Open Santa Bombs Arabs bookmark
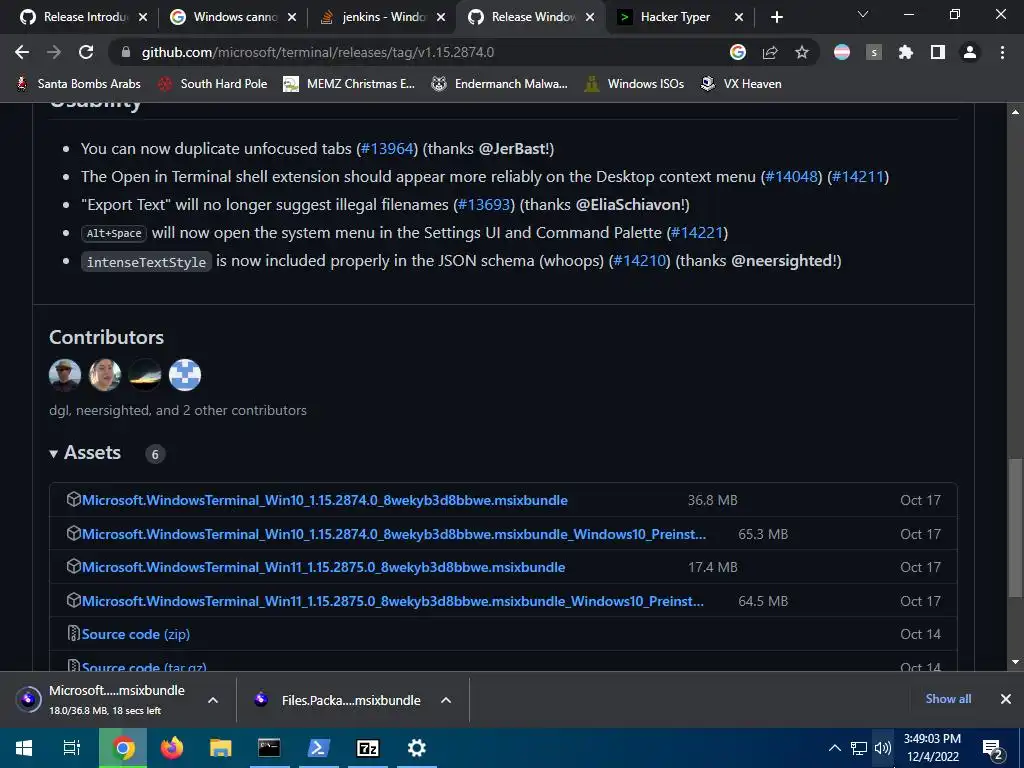This screenshot has width=1024, height=768. (78, 84)
